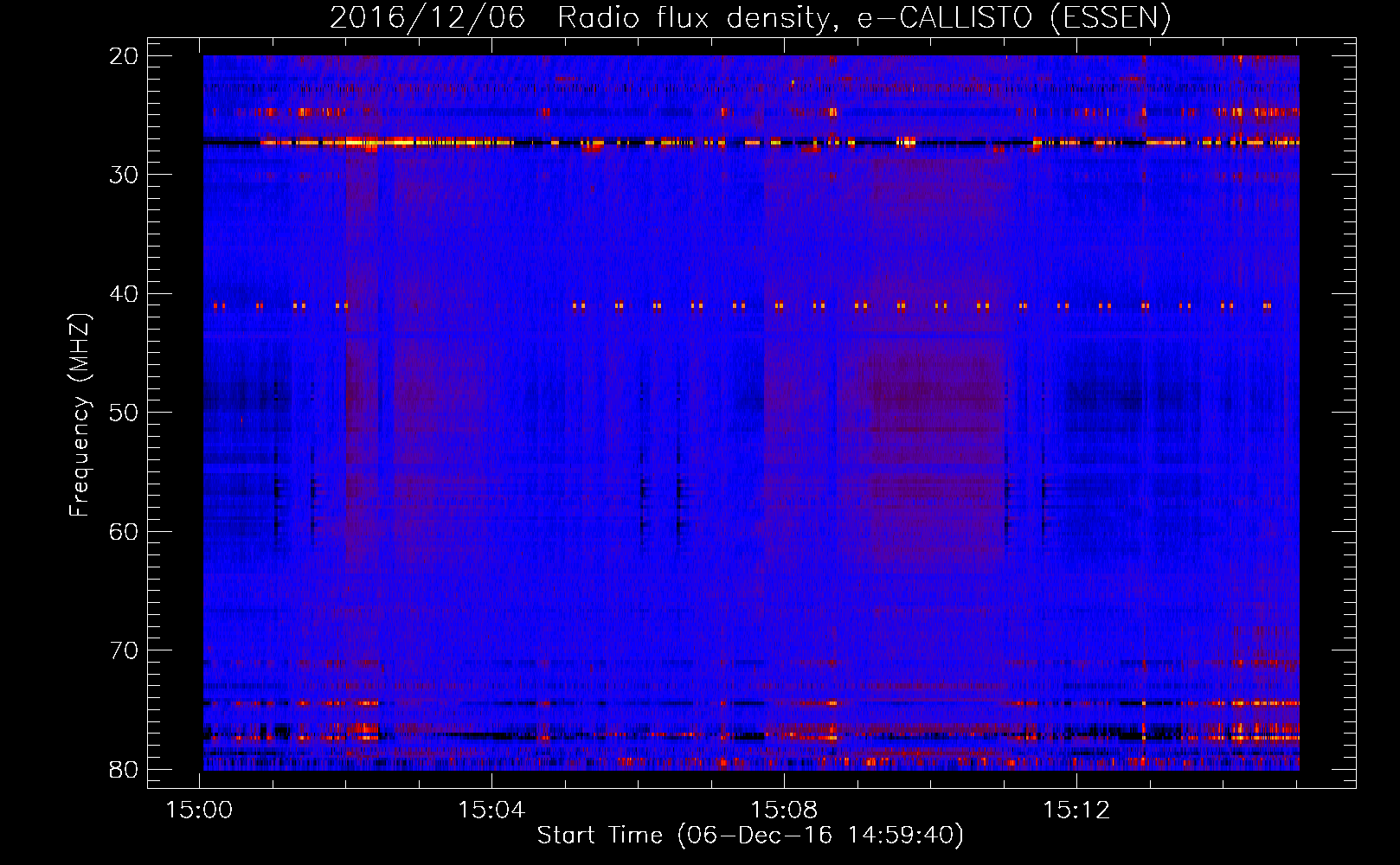Click the Frequency (MHZ) axis label
This screenshot has height=865, width=1400.
80,414
